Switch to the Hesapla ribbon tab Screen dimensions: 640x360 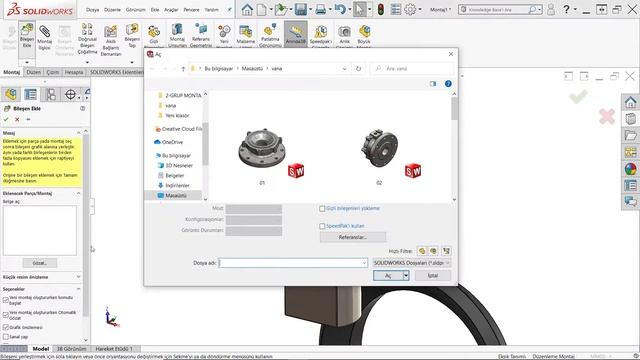tap(74, 72)
